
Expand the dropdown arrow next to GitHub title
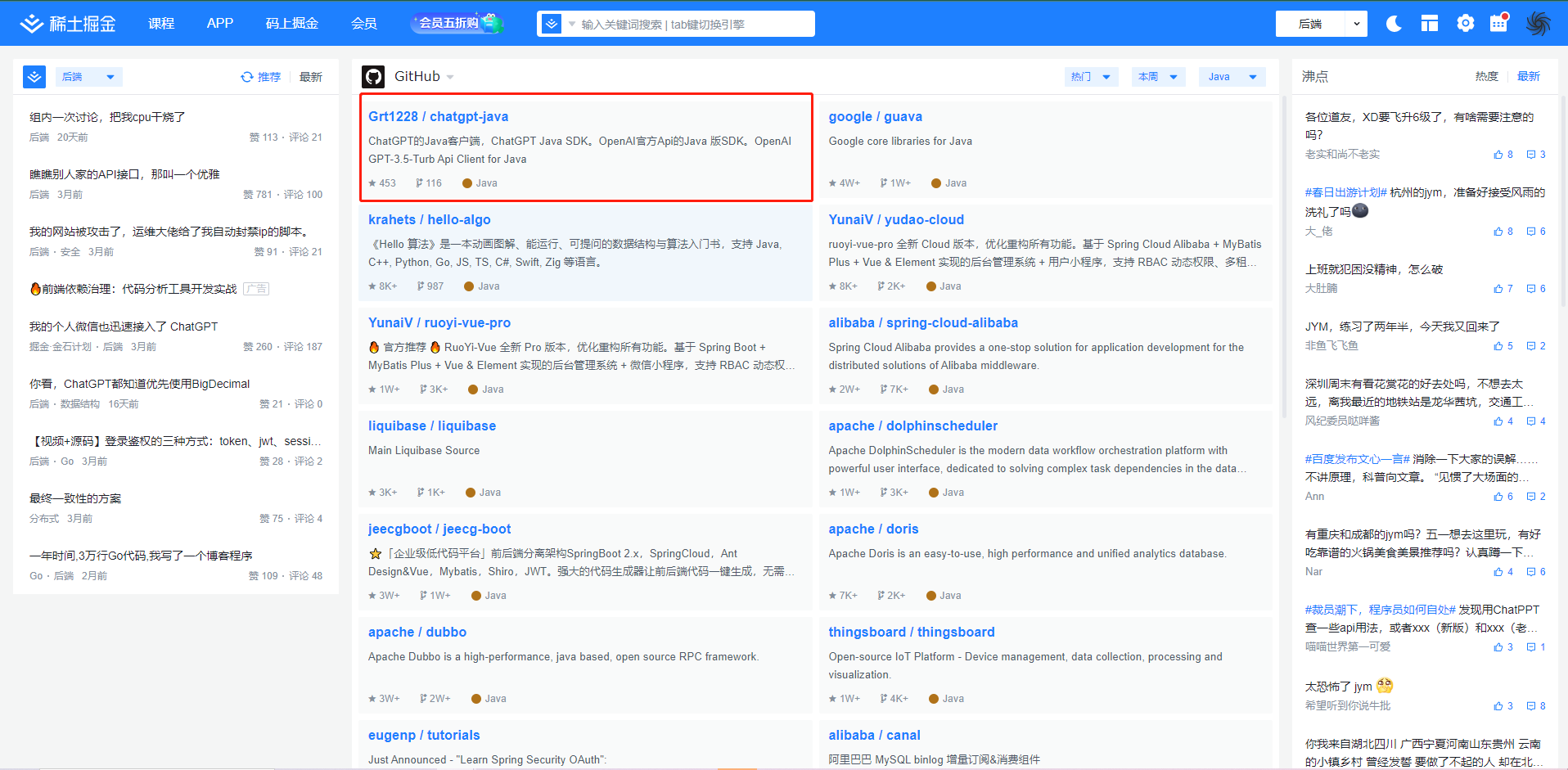click(450, 78)
